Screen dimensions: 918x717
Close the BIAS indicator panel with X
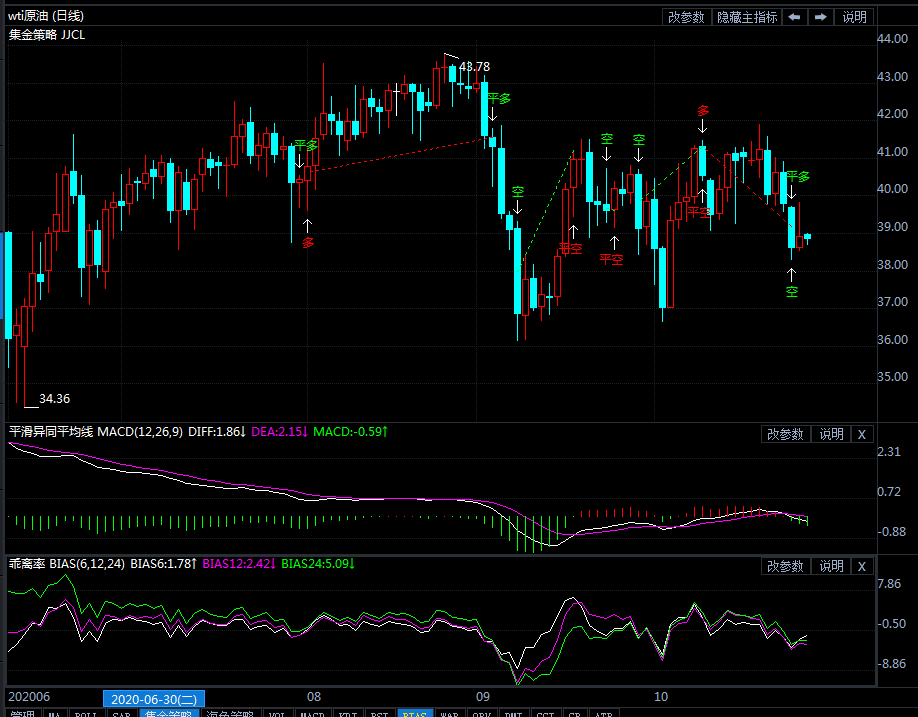pos(863,566)
